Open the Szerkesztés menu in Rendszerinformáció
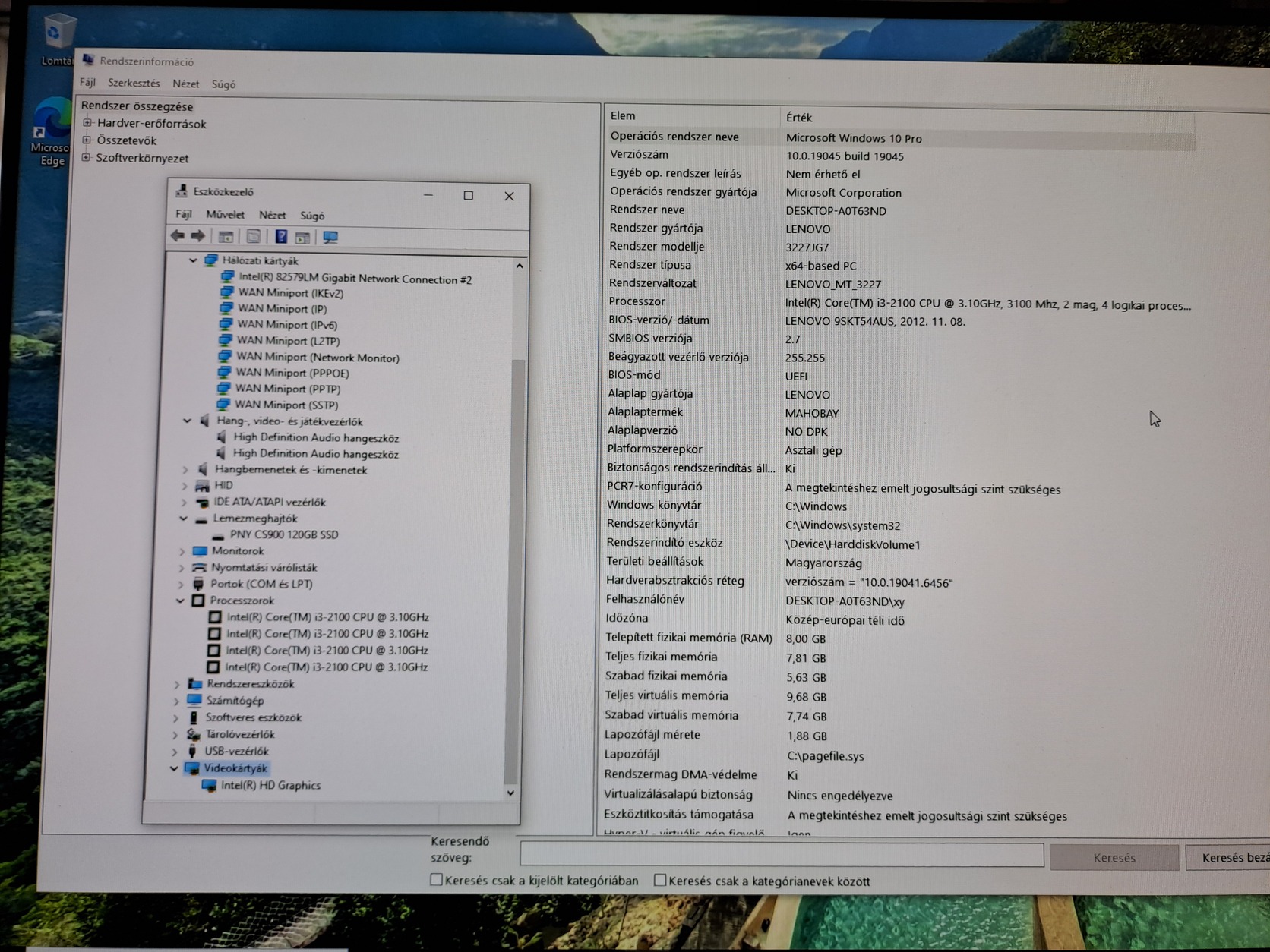 [x=134, y=83]
